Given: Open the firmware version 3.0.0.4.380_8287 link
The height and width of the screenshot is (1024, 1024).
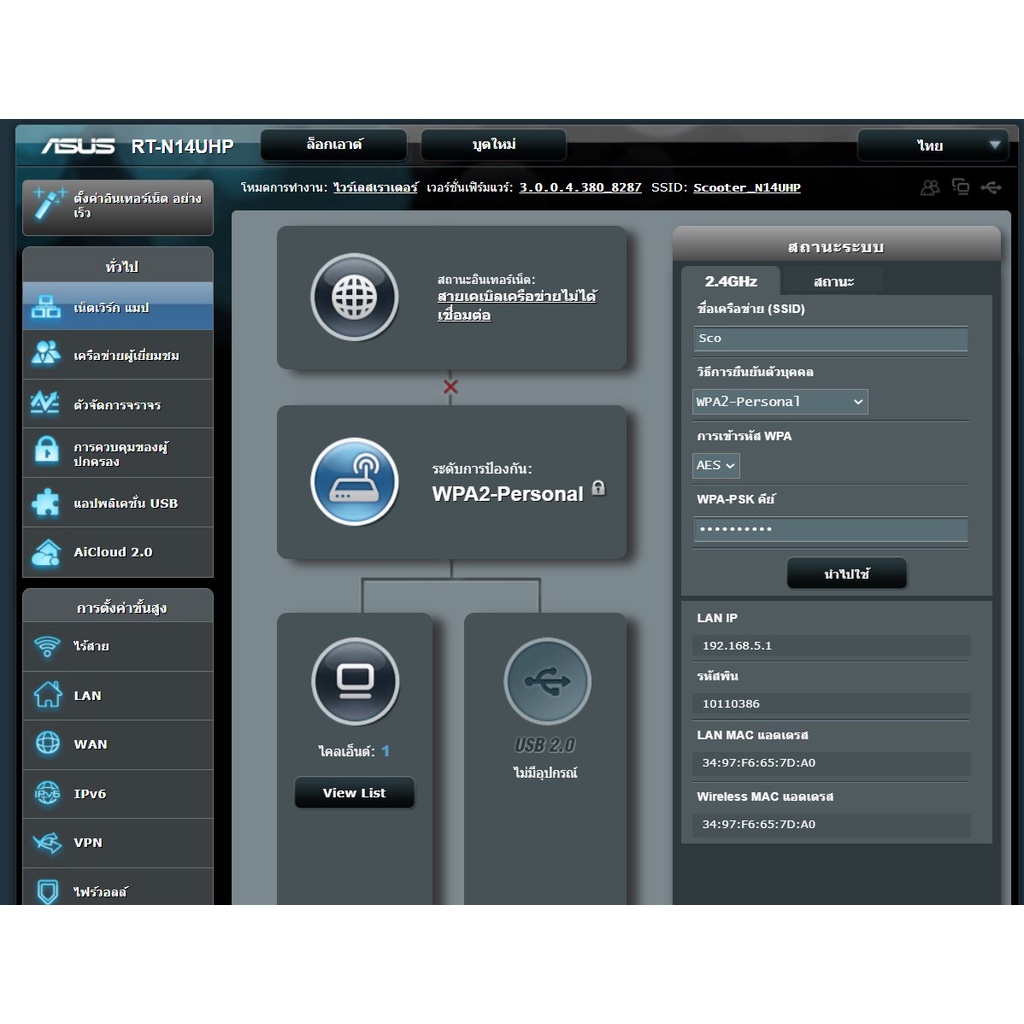Looking at the screenshot, I should point(580,187).
